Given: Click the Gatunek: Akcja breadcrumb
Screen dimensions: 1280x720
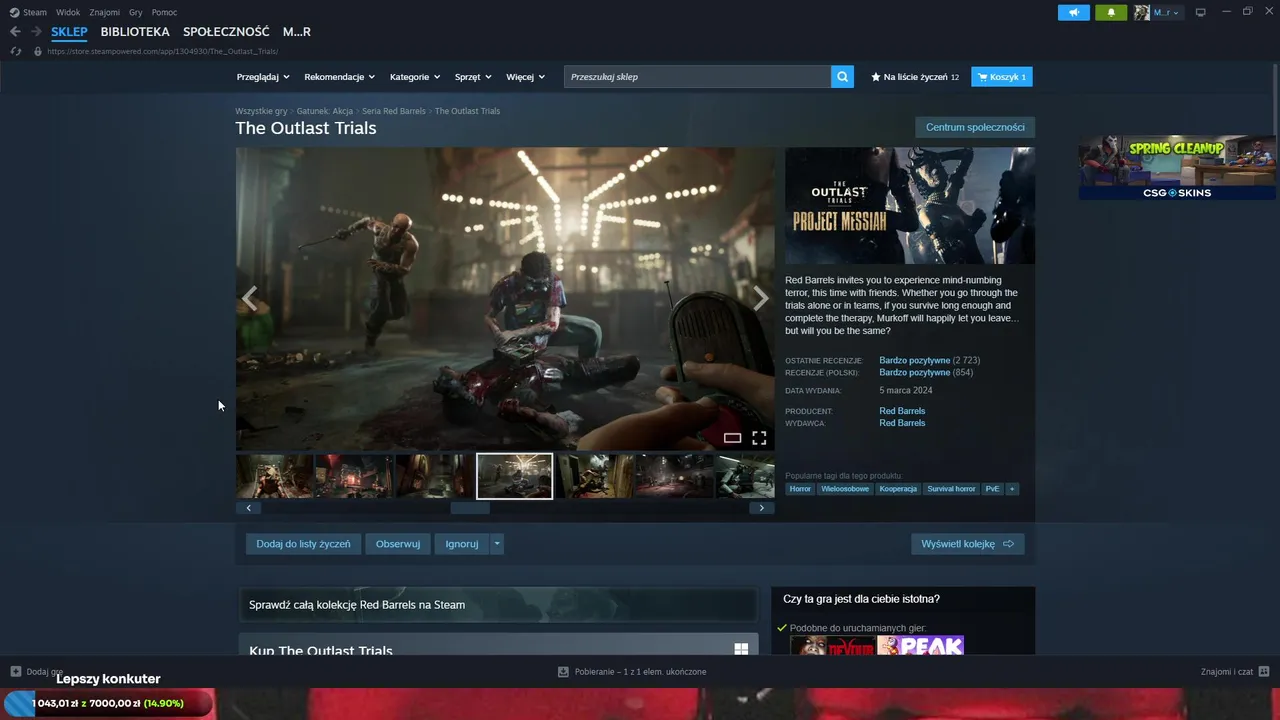Looking at the screenshot, I should click(324, 111).
